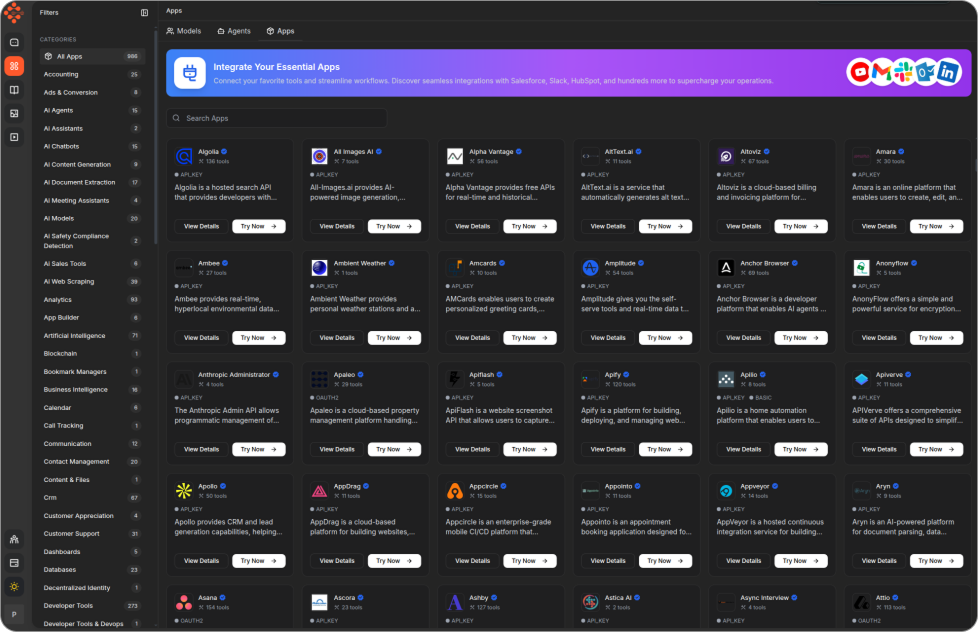Click the orange apps grid icon
This screenshot has width=978, height=632.
[14, 66]
